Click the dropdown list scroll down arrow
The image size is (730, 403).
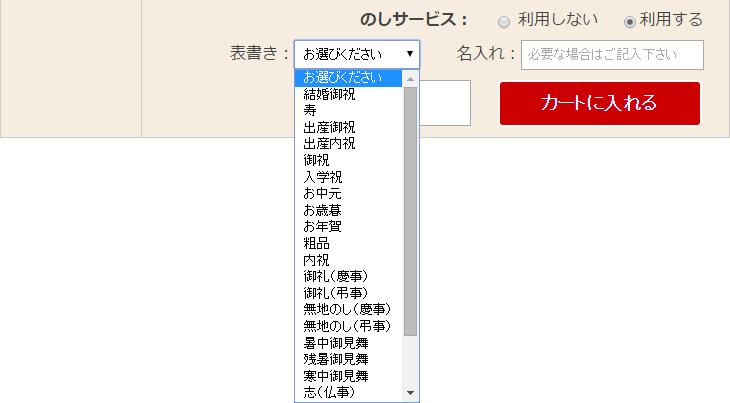(410, 393)
